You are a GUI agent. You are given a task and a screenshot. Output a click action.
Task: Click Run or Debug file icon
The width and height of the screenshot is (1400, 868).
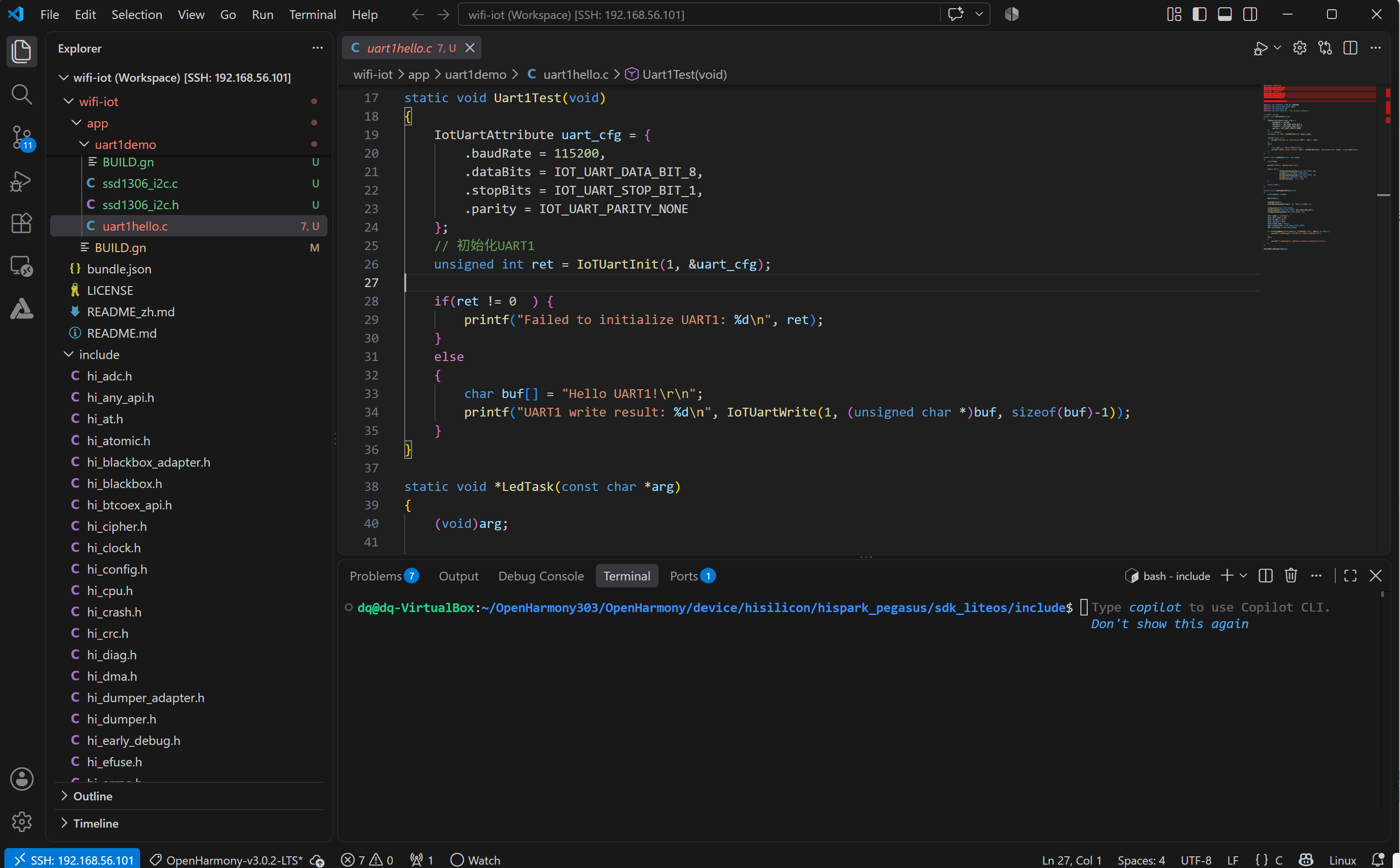click(1260, 48)
